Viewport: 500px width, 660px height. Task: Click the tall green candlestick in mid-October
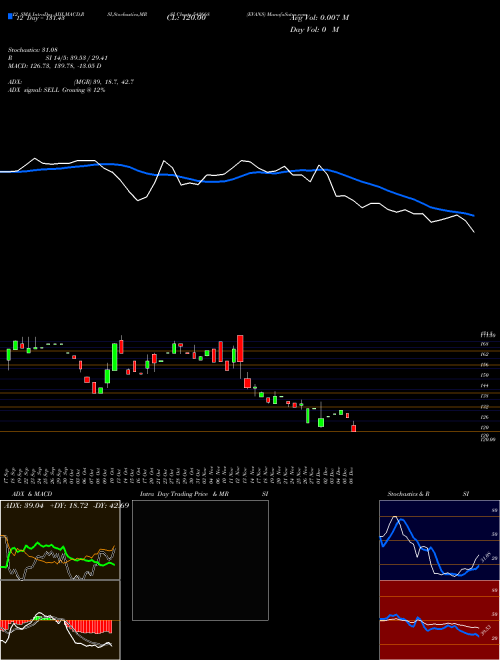pyautogui.click(x=114, y=357)
